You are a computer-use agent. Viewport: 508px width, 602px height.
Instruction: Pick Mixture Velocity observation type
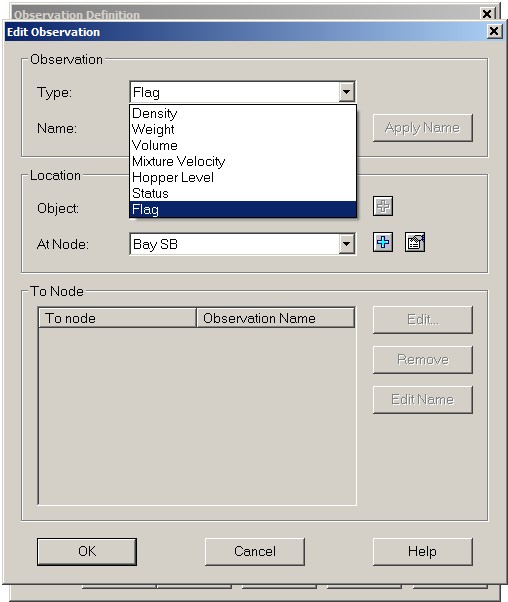[243, 161]
